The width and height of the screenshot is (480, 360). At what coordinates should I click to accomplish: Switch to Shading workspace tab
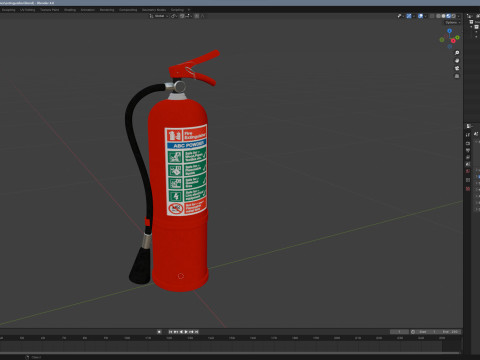(x=70, y=10)
